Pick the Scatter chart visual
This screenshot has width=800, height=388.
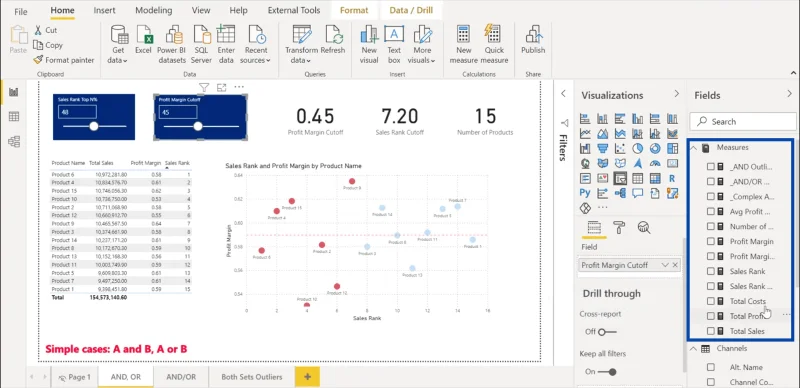620,149
